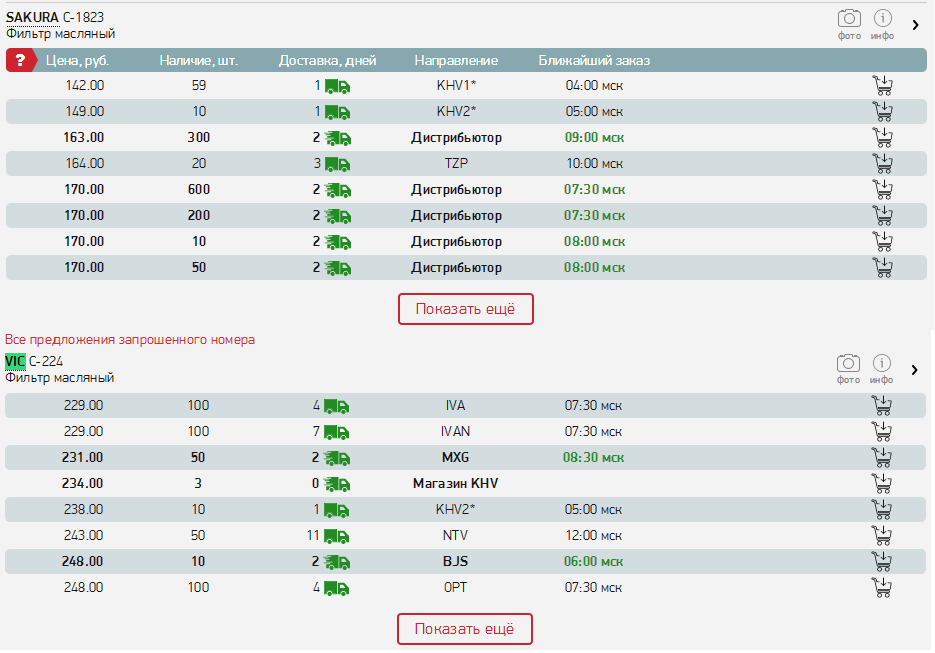Click the 'Магазин KHV' direction cell
Image resolution: width=935 pixels, height=653 pixels.
pos(456,484)
